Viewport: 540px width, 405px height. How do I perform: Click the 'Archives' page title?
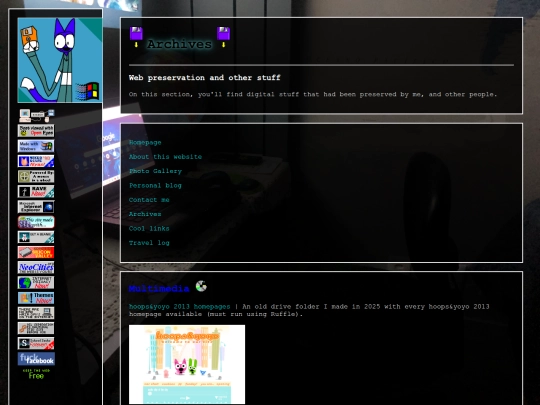pos(179,44)
